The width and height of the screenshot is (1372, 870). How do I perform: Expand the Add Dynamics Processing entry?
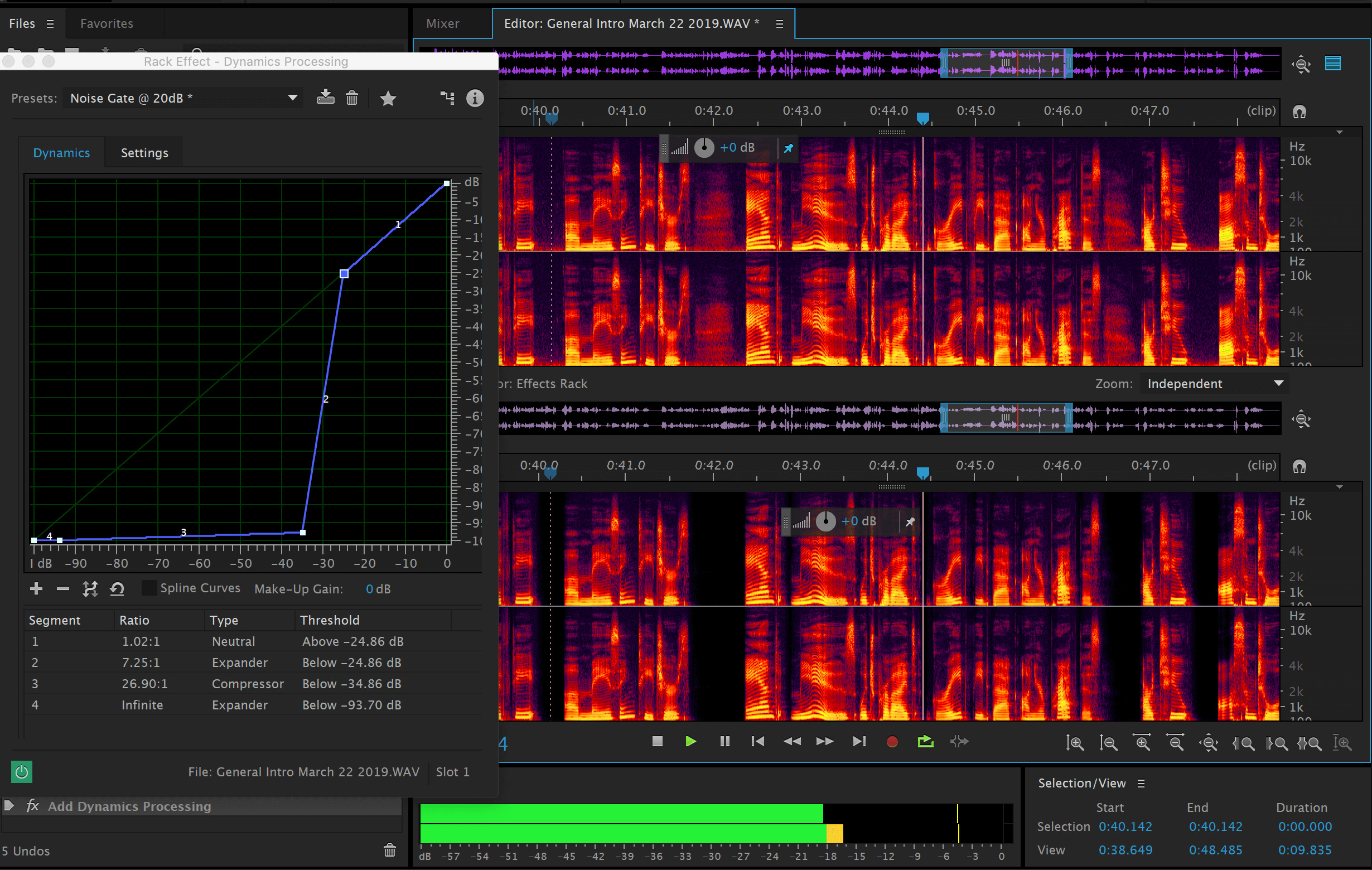9,806
